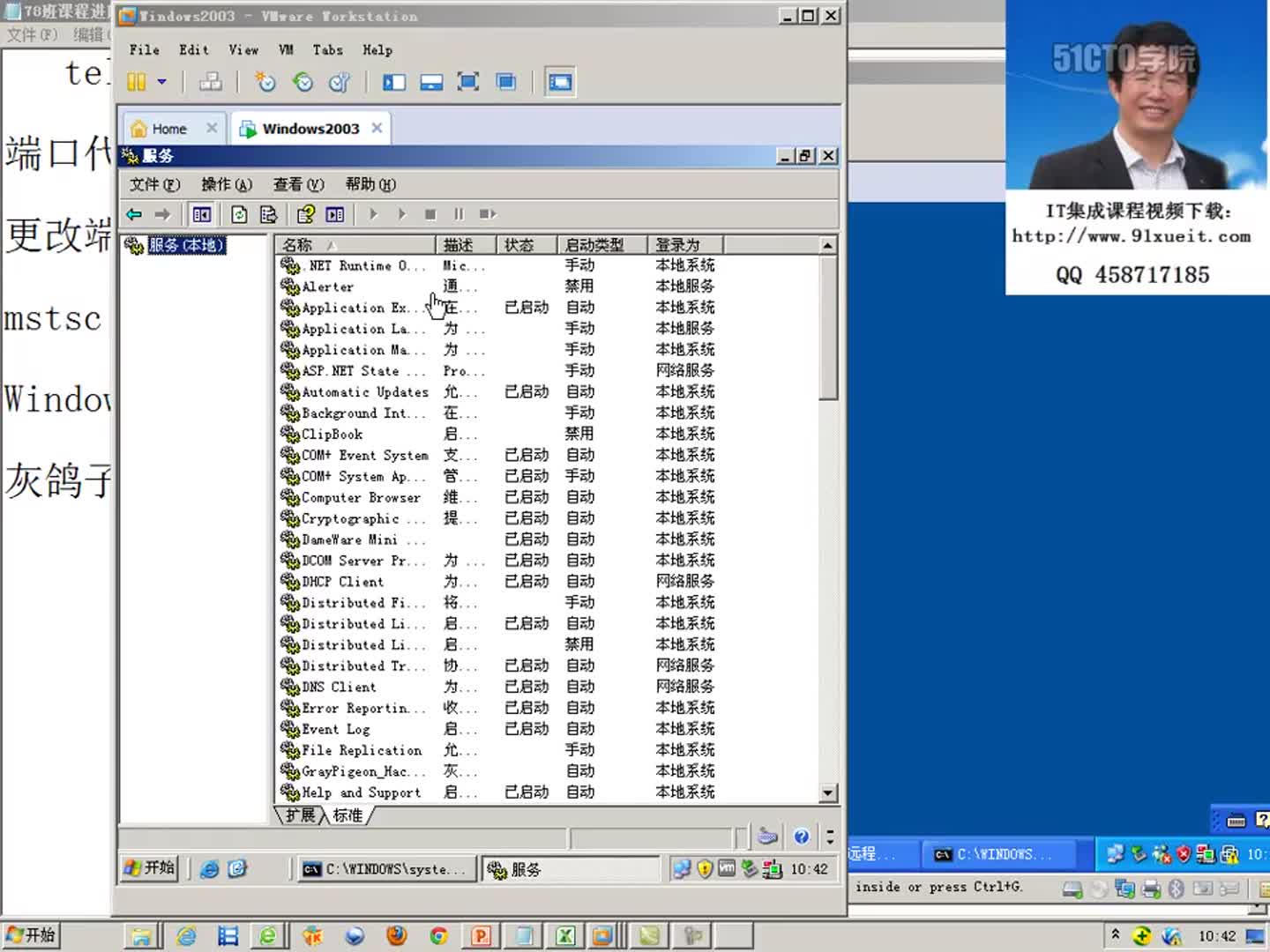Take a snapshot with the clock-plus icon
This screenshot has width=1270, height=952.
[265, 82]
